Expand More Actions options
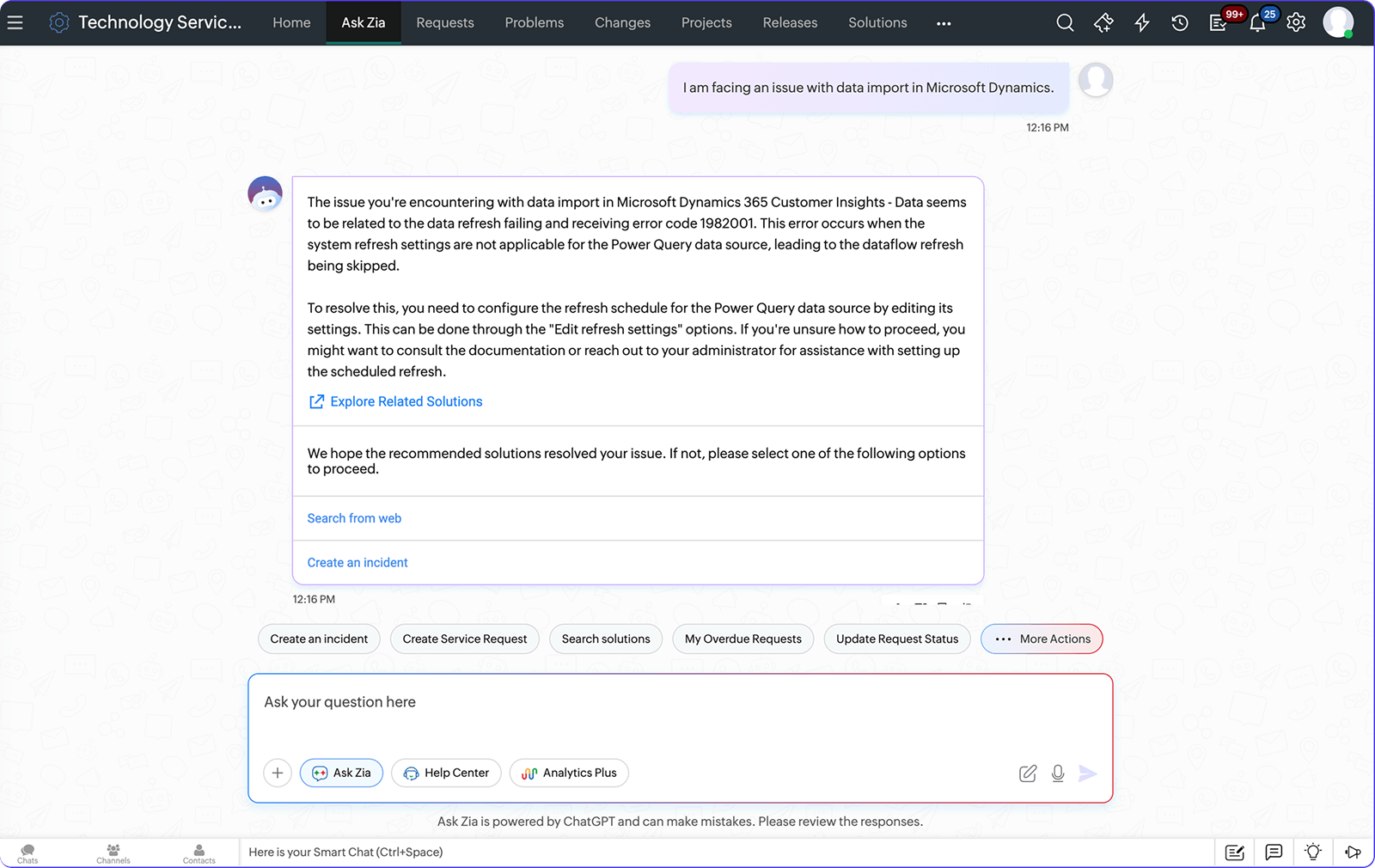 (1041, 639)
